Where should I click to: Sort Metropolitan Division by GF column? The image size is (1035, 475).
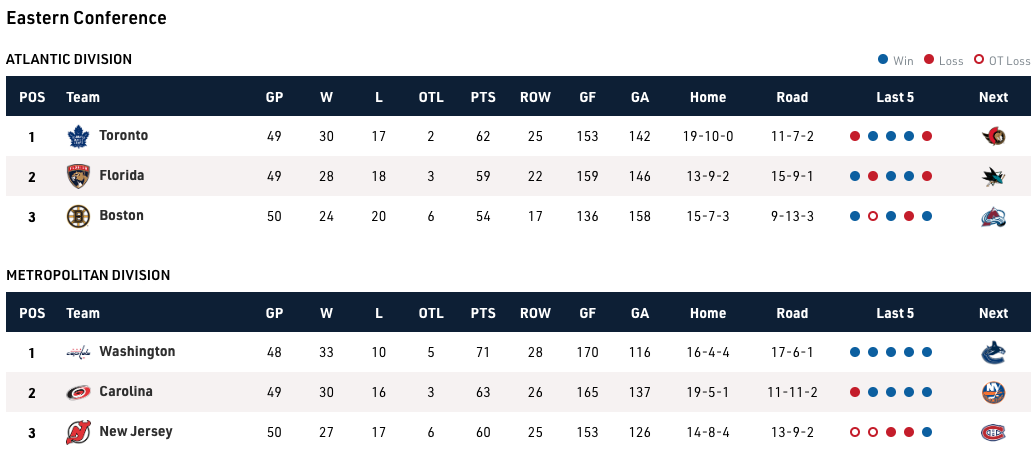point(588,313)
